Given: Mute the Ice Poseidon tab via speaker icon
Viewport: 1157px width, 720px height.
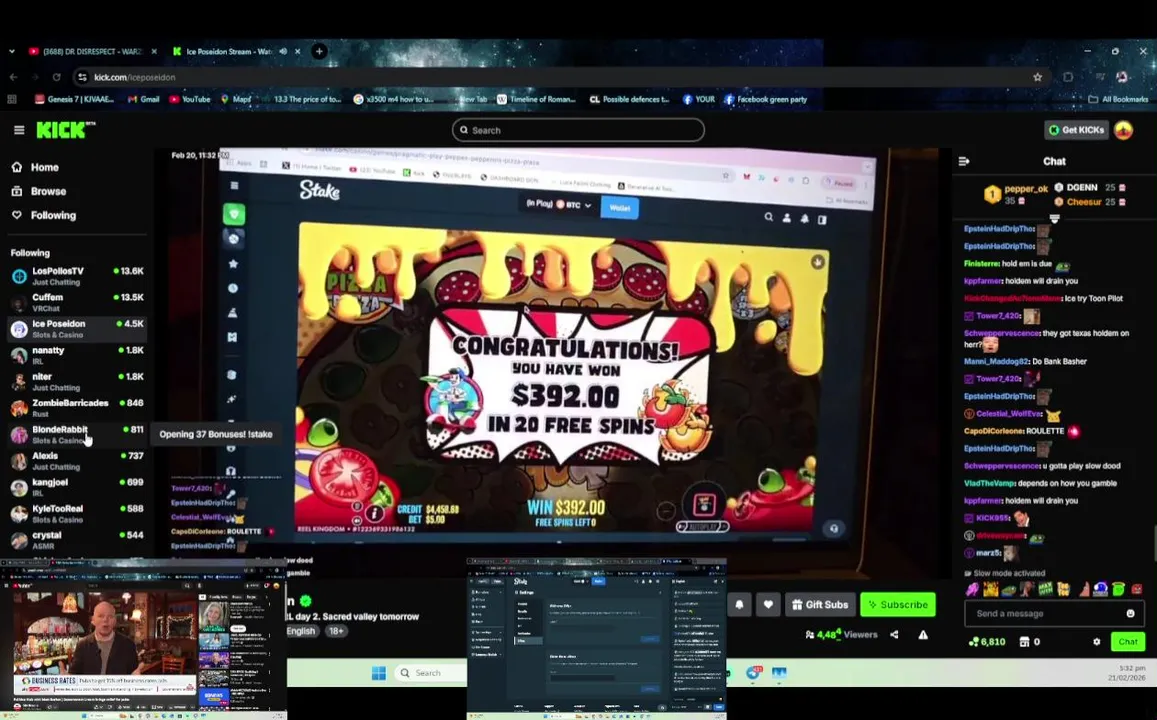Looking at the screenshot, I should (283, 52).
